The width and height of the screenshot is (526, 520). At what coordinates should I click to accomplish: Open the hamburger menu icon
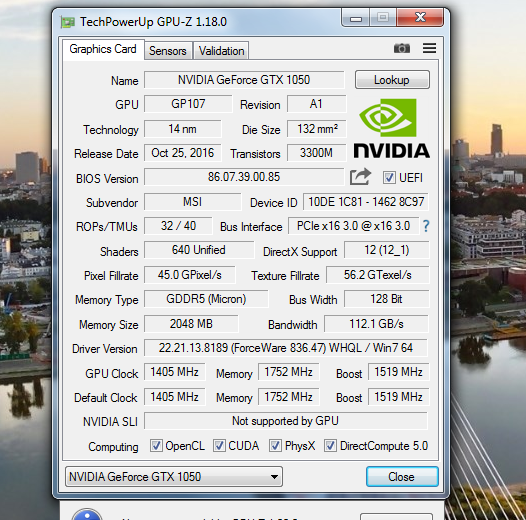(429, 48)
